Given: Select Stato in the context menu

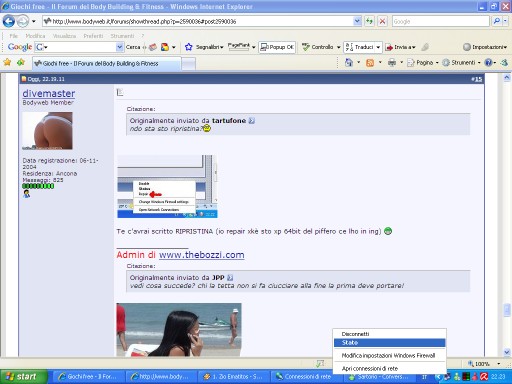Looking at the screenshot, I should pyautogui.click(x=389, y=343).
